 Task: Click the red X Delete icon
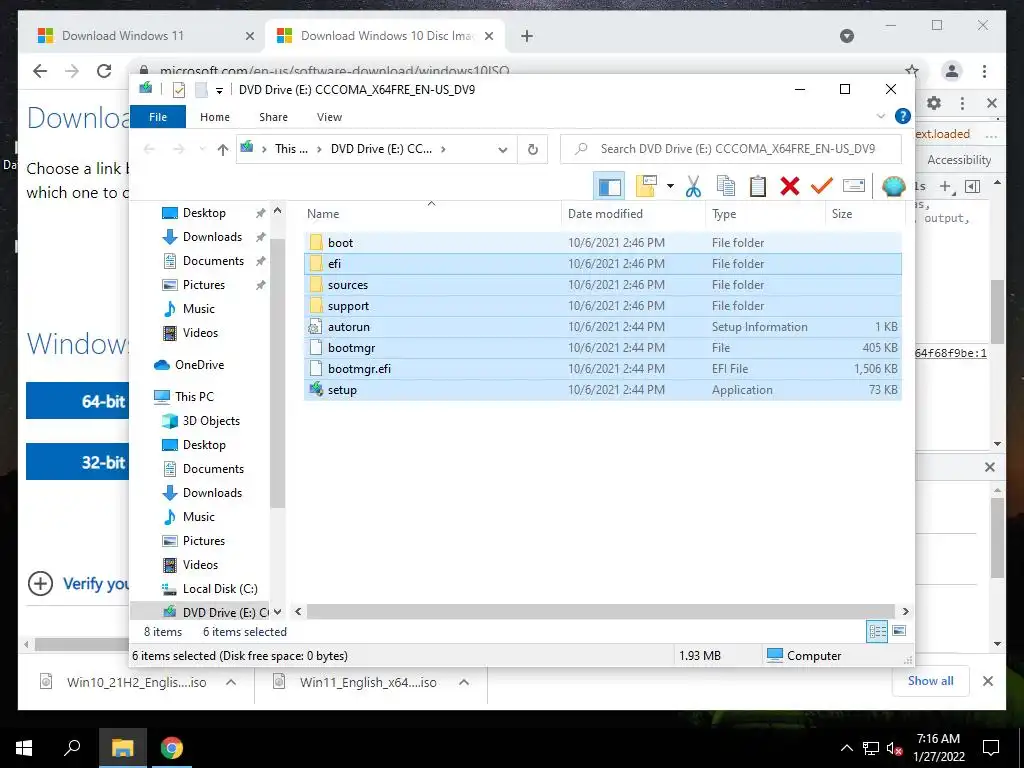[x=790, y=186]
